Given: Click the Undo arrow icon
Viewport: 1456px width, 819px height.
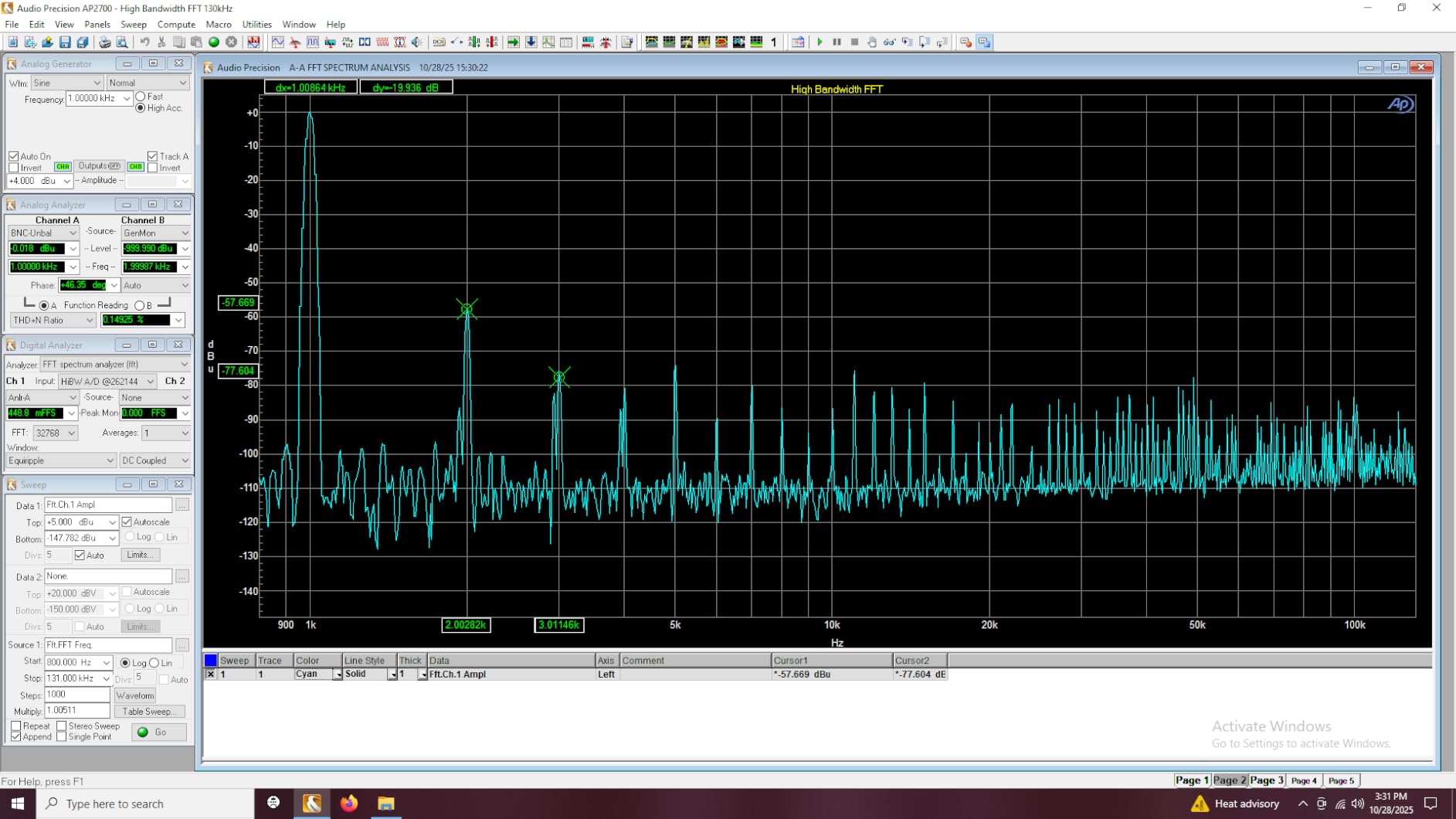Looking at the screenshot, I should point(144,42).
